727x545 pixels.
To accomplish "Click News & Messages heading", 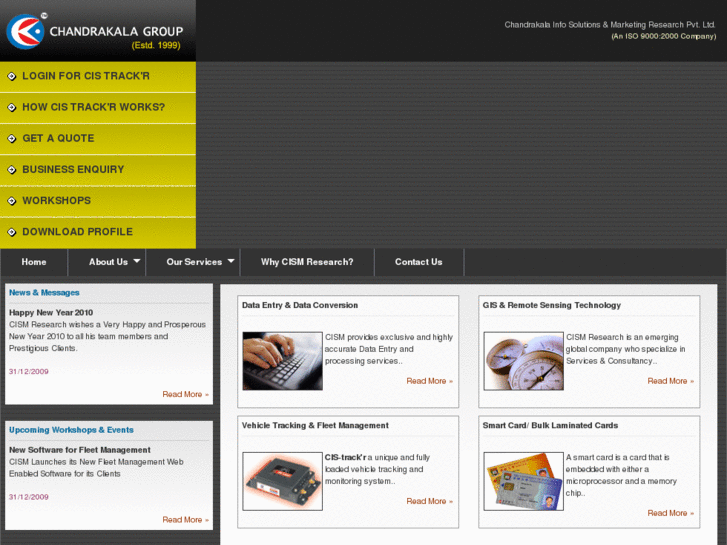I will [x=44, y=293].
